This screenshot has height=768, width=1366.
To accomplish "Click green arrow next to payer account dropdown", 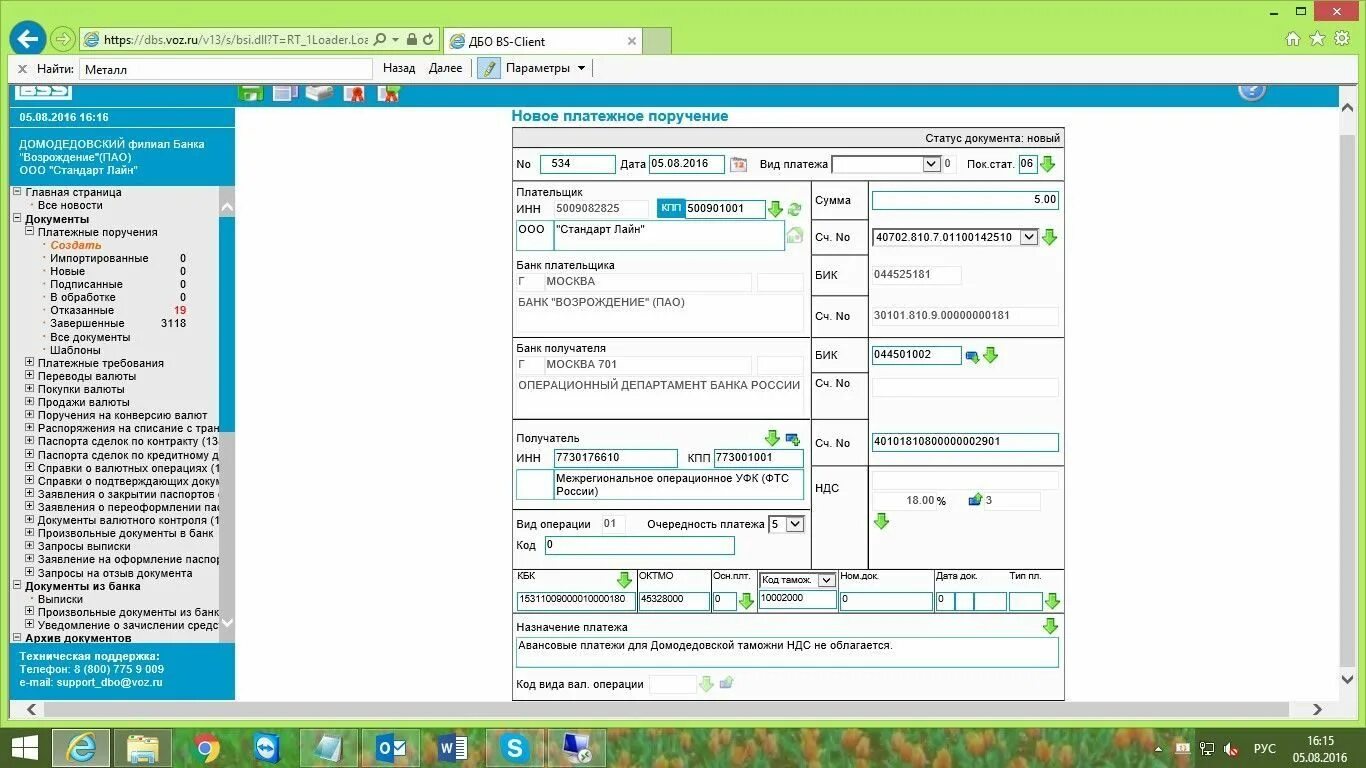I will click(1049, 237).
